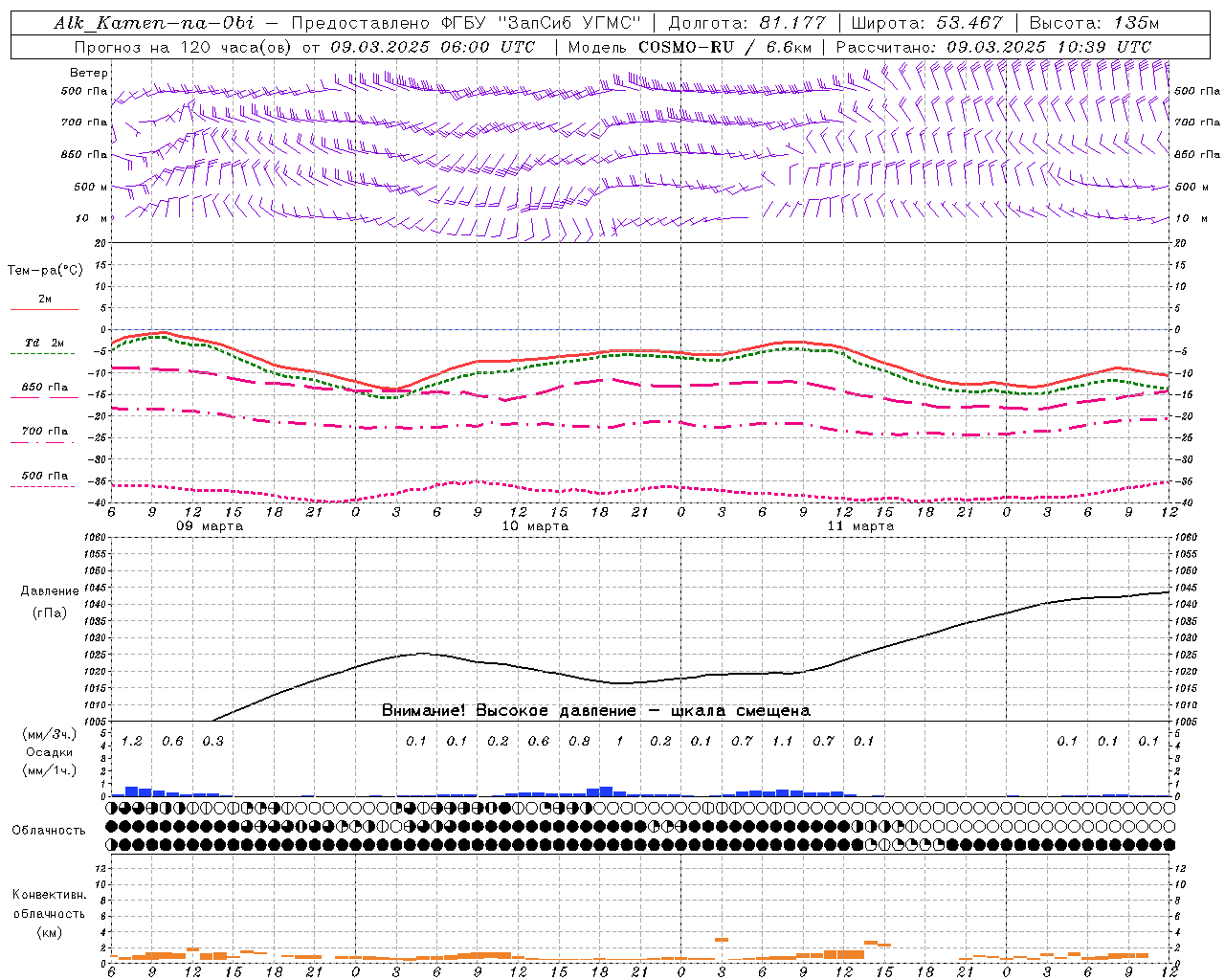Viewport: 1225px width, 980px height.
Task: Click the Td 2м dew point legend entry
Action: [44, 343]
